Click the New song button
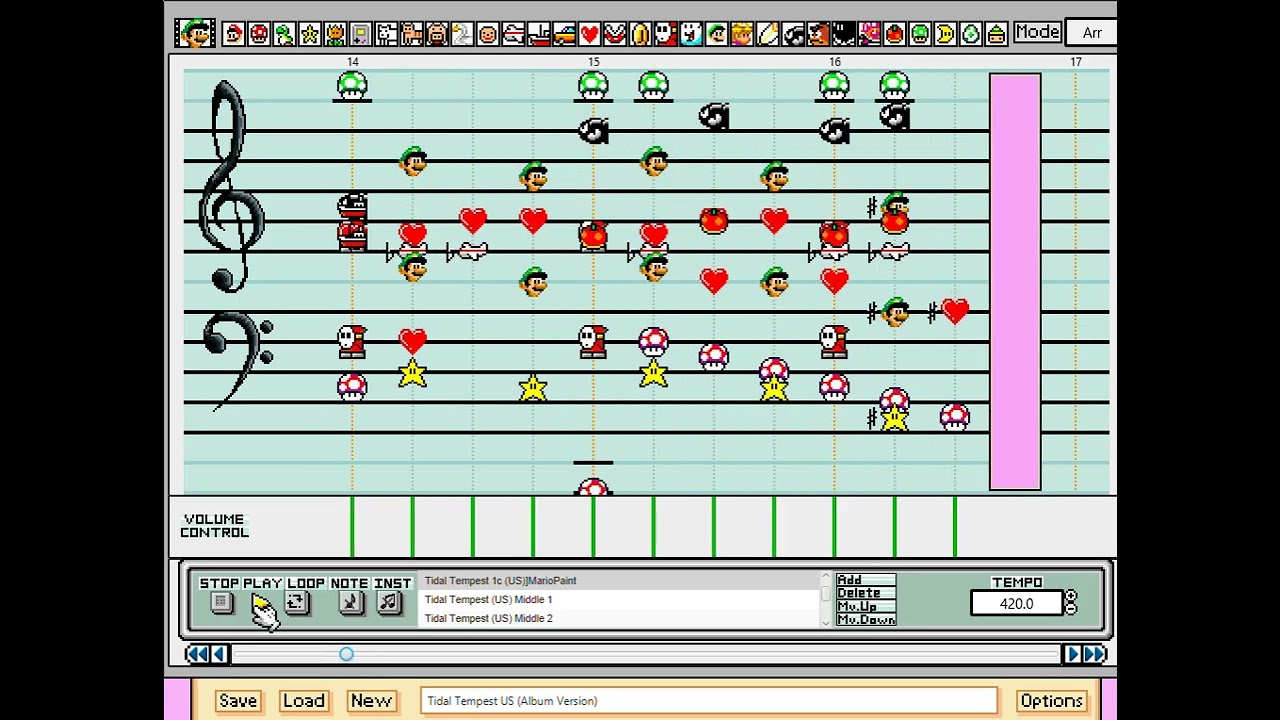The height and width of the screenshot is (720, 1280). (x=371, y=701)
